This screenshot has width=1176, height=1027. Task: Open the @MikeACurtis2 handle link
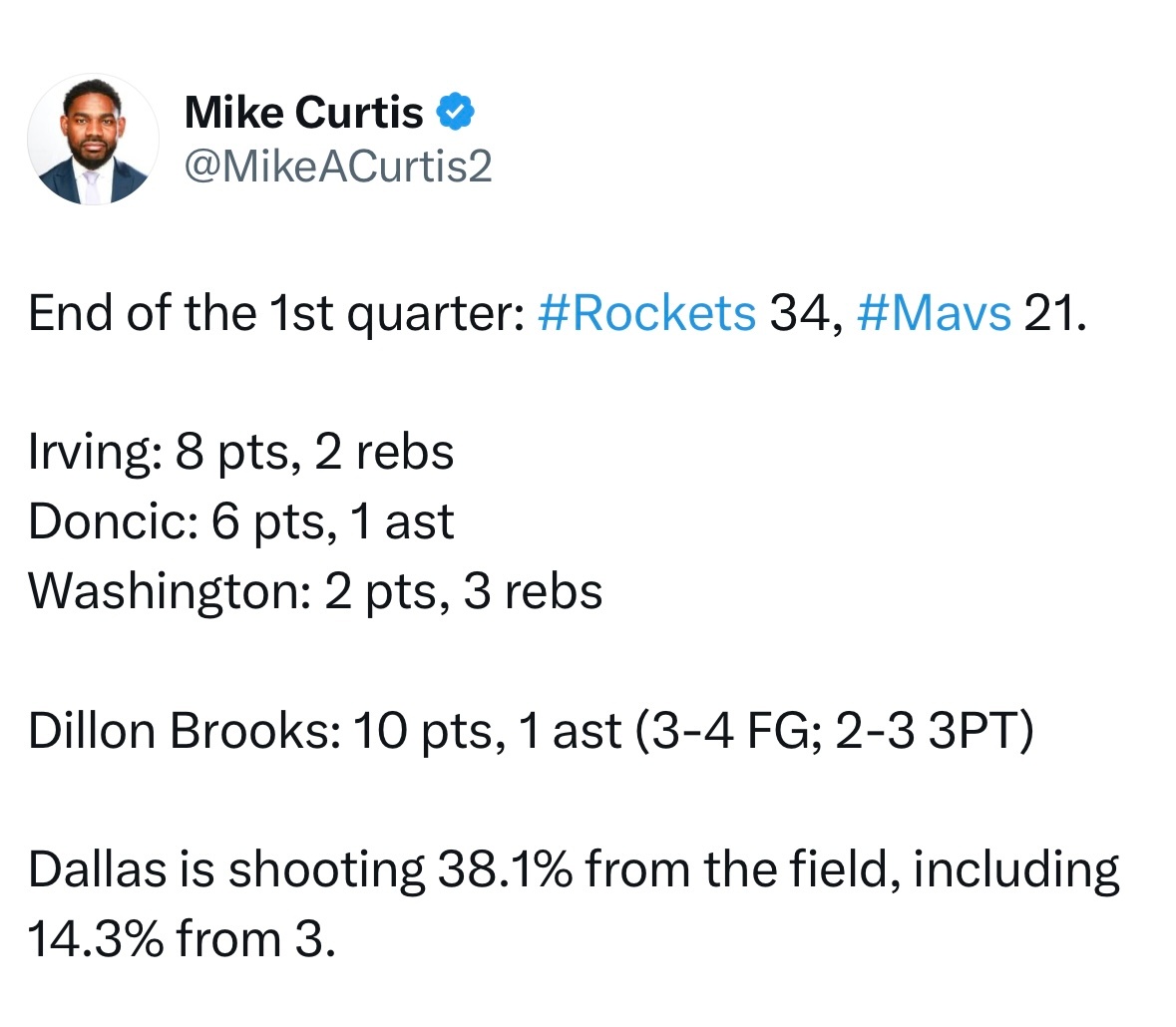[338, 166]
